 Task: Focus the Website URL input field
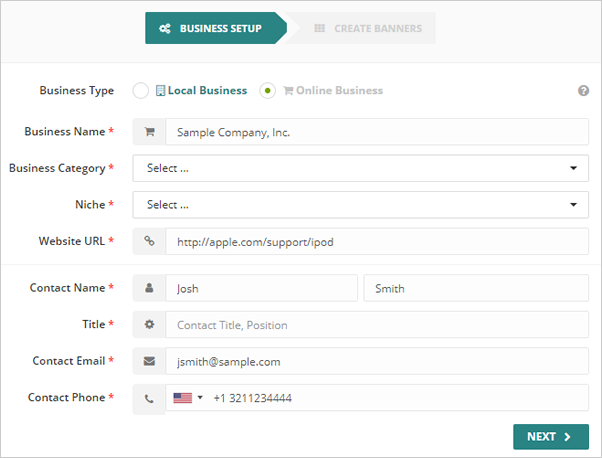coord(376,241)
